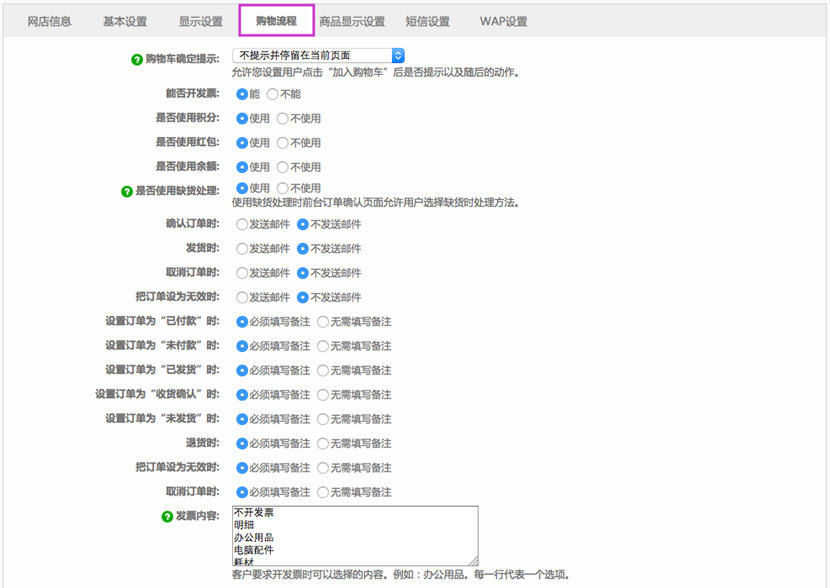830x588 pixels.
Task: Select 发送邮件 for 把订单设为无效时
Action: [x=242, y=297]
